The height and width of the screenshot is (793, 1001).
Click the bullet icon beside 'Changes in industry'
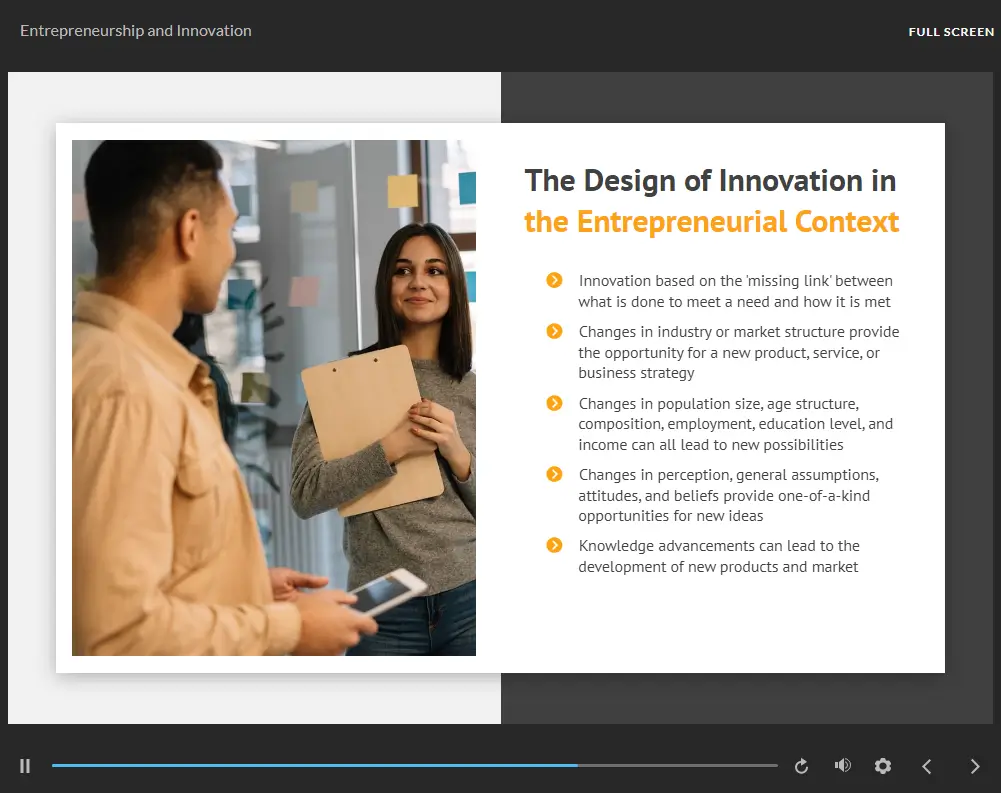(555, 331)
